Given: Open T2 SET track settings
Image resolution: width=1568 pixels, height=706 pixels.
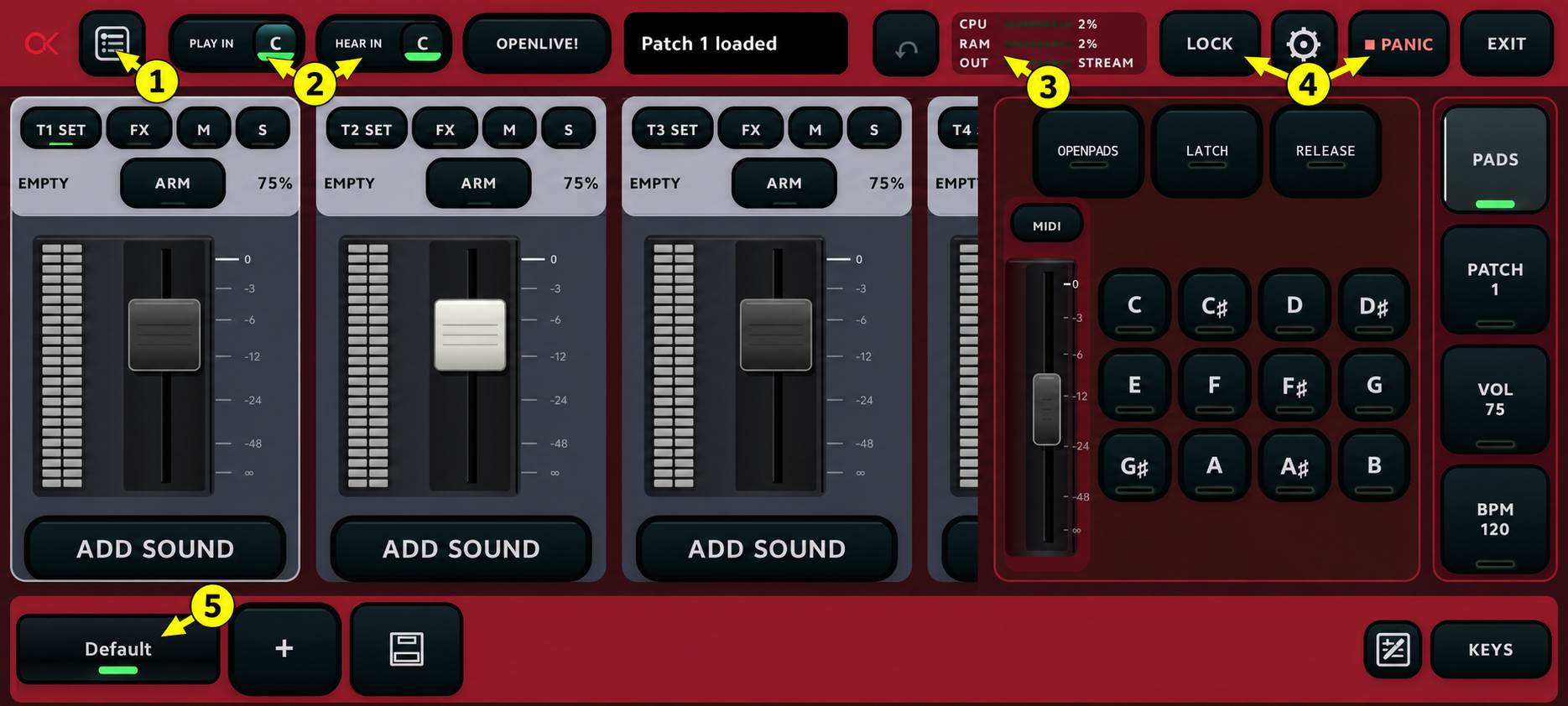Looking at the screenshot, I should point(367,129).
